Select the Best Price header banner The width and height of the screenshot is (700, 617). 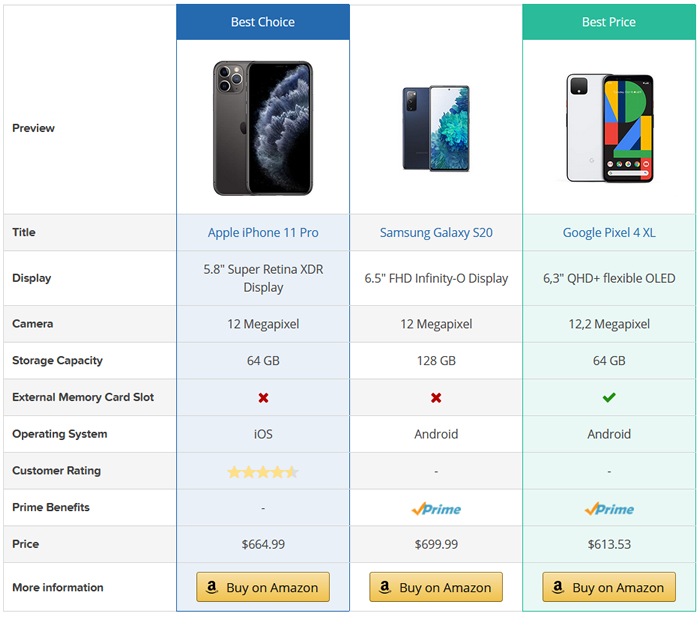[609, 22]
